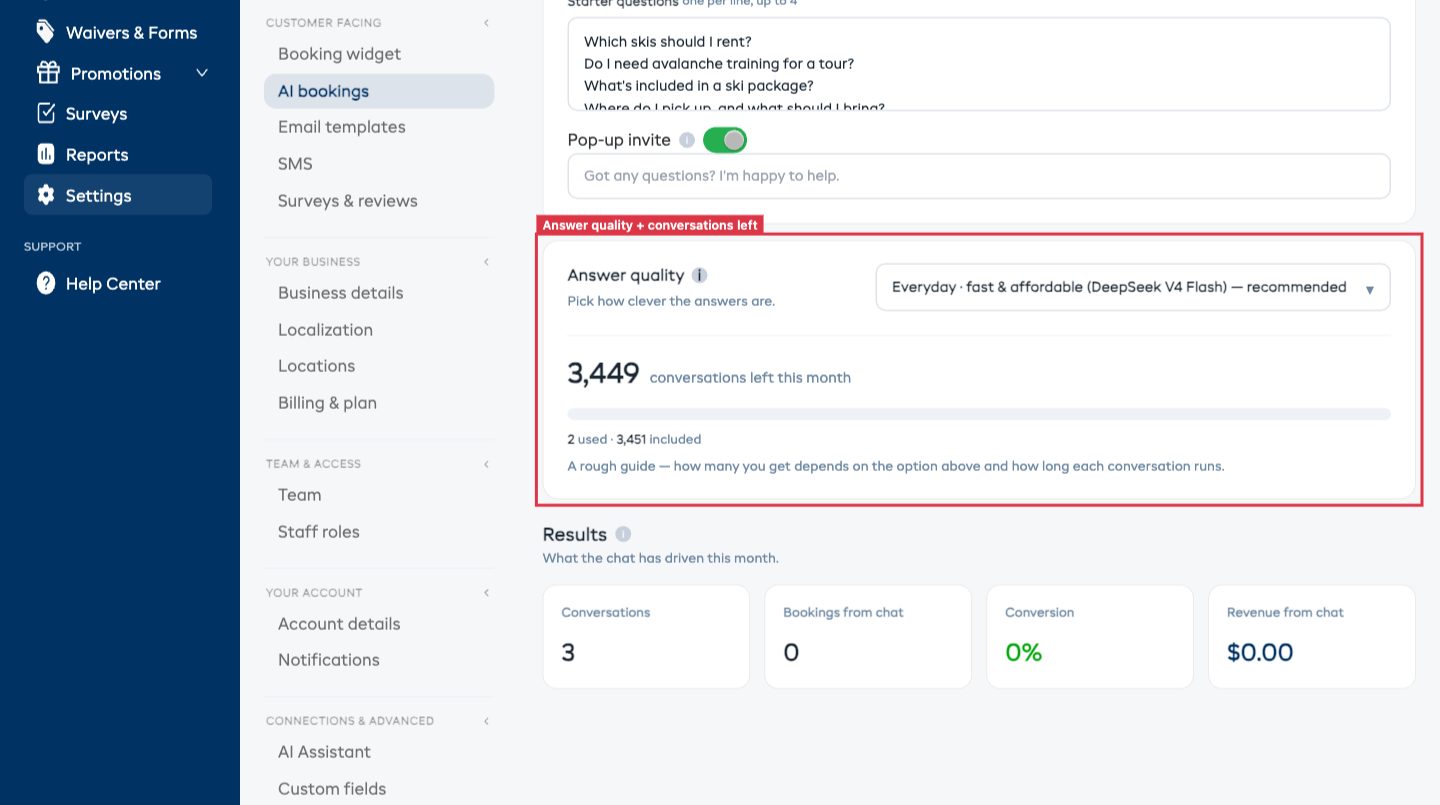Click the '3,449' conversations left number

click(x=603, y=374)
